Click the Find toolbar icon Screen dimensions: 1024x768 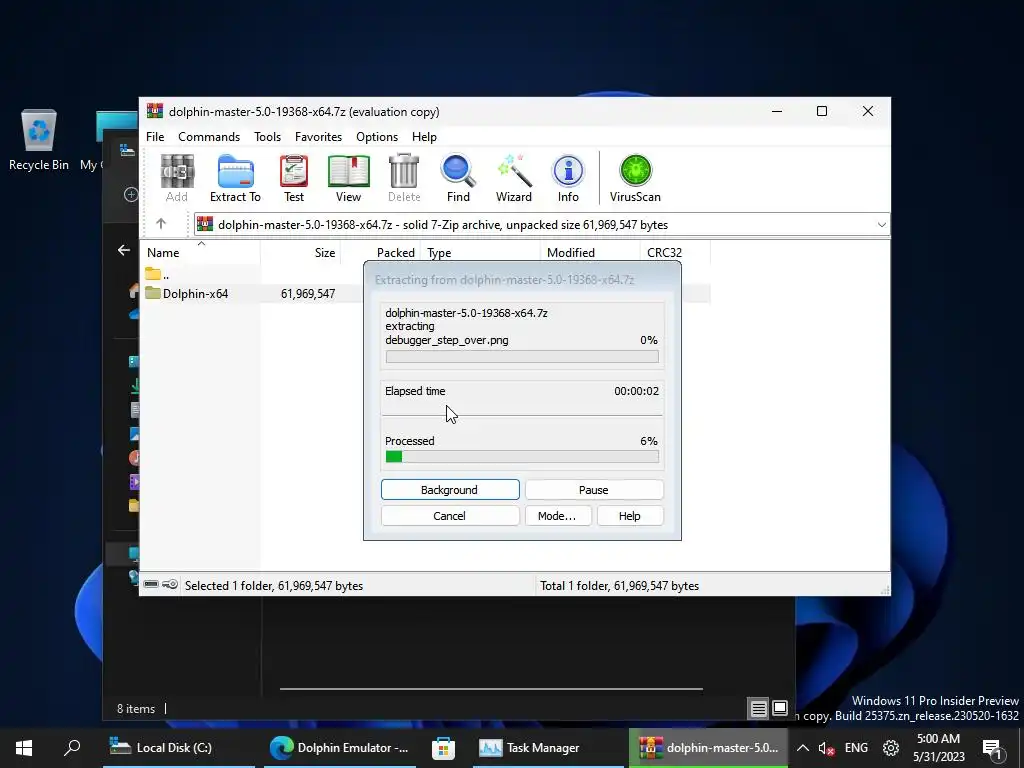[458, 178]
